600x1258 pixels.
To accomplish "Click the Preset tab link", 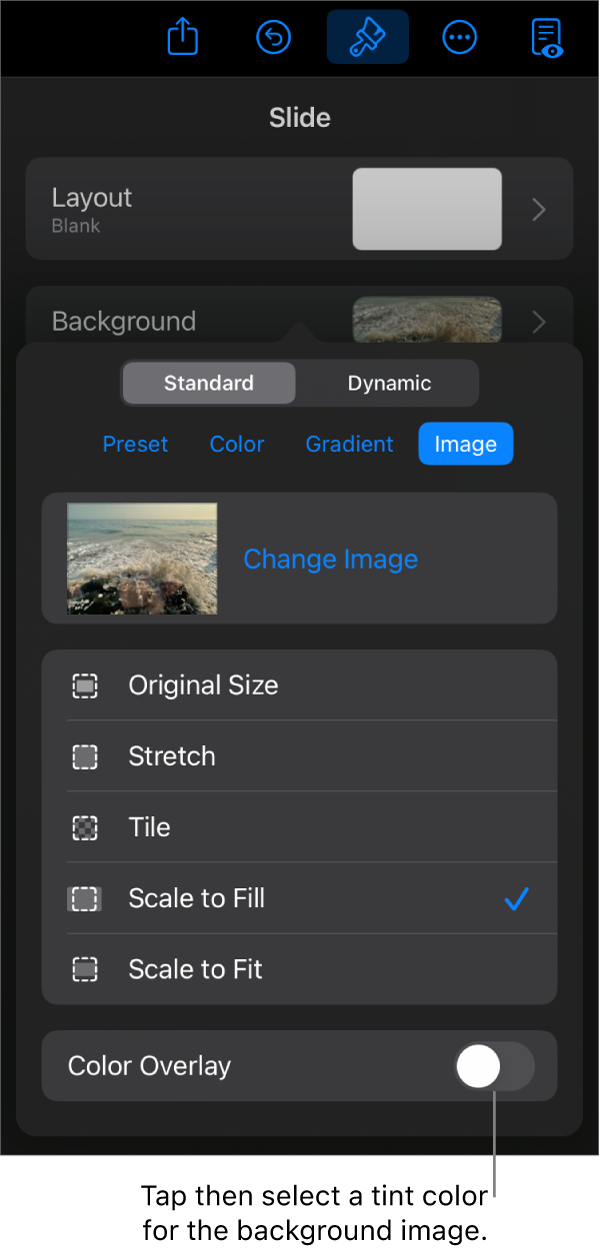I will [x=135, y=444].
